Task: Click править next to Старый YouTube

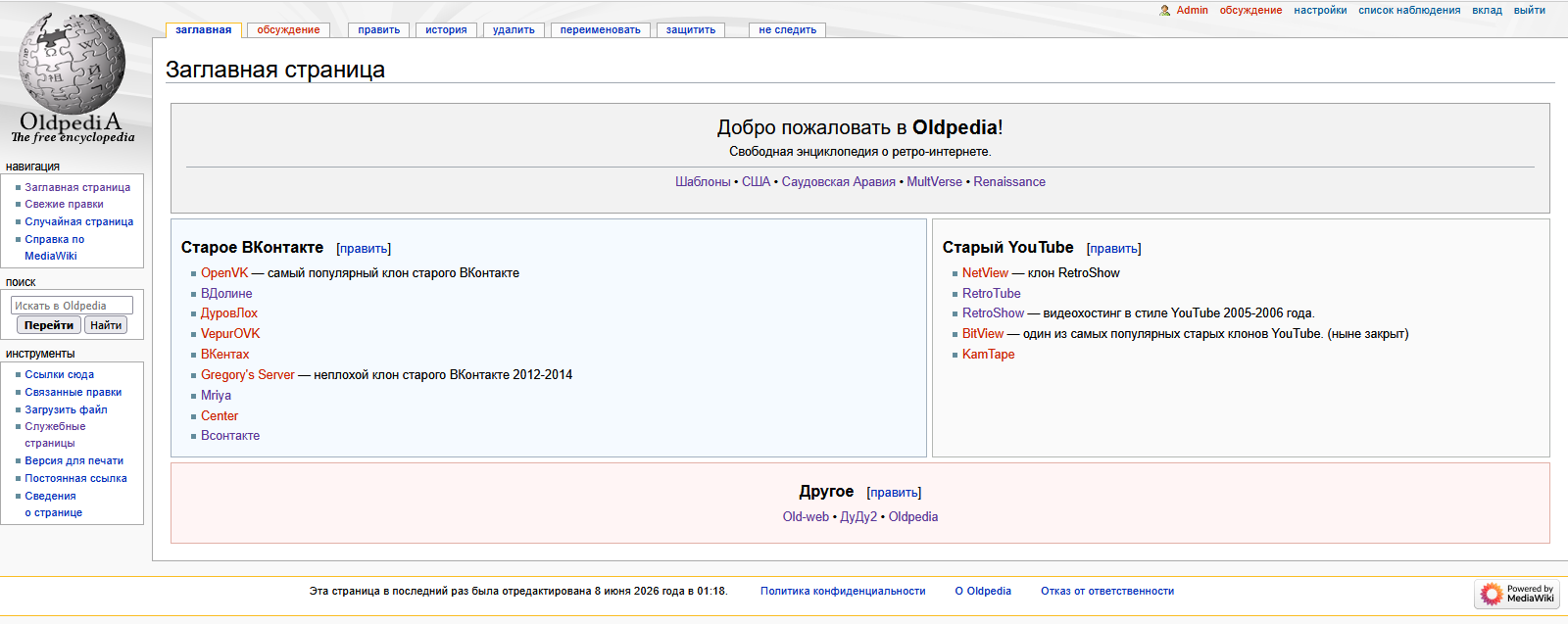Action: click(1114, 249)
